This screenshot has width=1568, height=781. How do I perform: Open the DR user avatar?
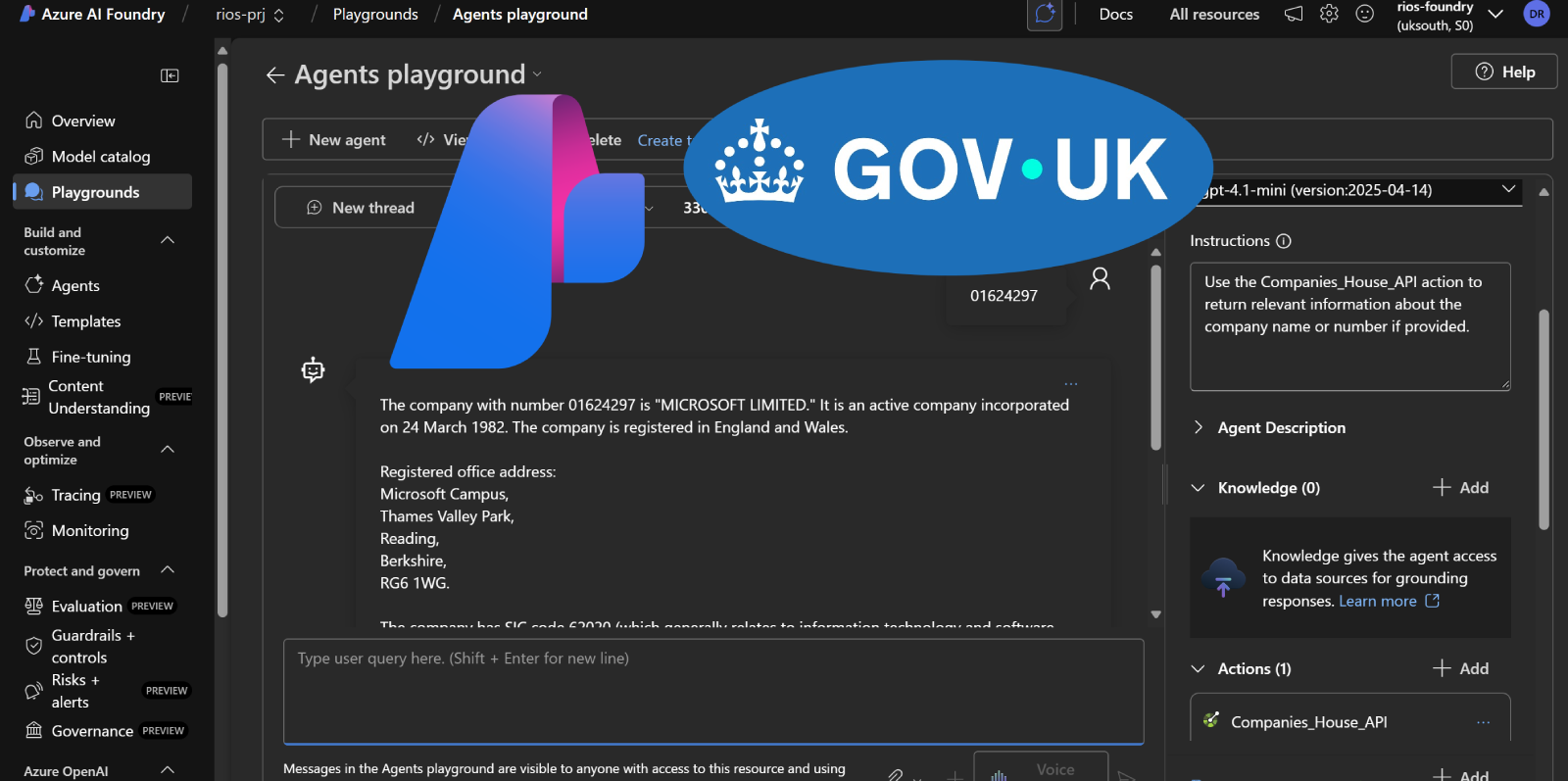point(1537,14)
